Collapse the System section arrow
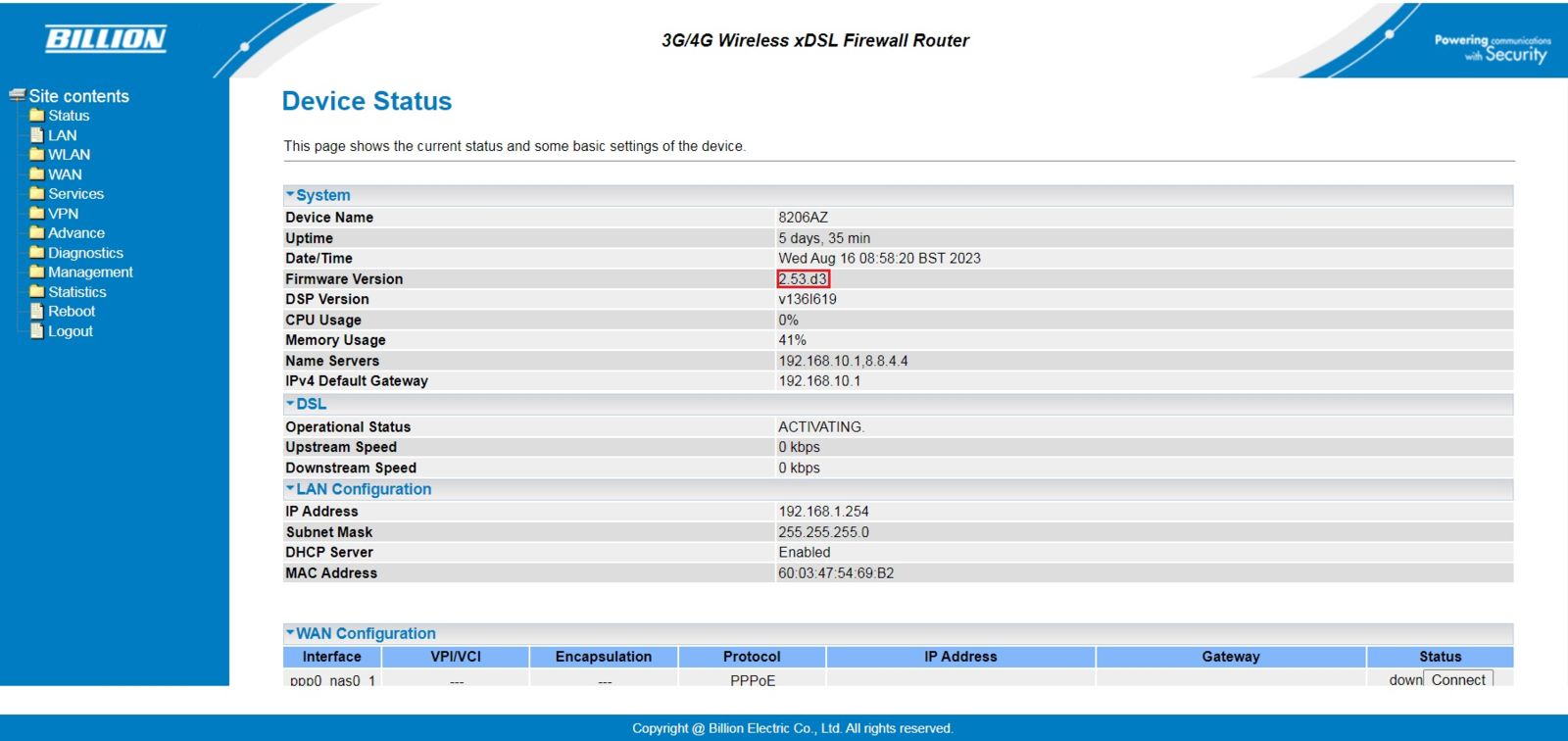The width and height of the screenshot is (1568, 741). pyautogui.click(x=290, y=195)
